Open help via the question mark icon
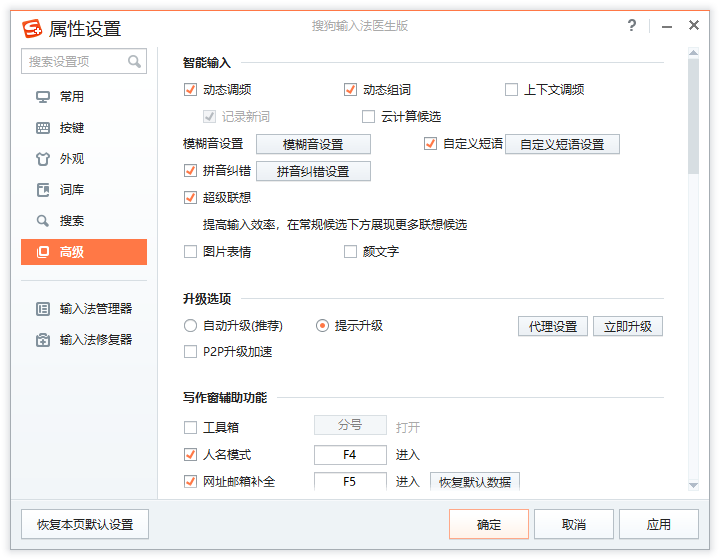This screenshot has width=720, height=560. coord(632,25)
